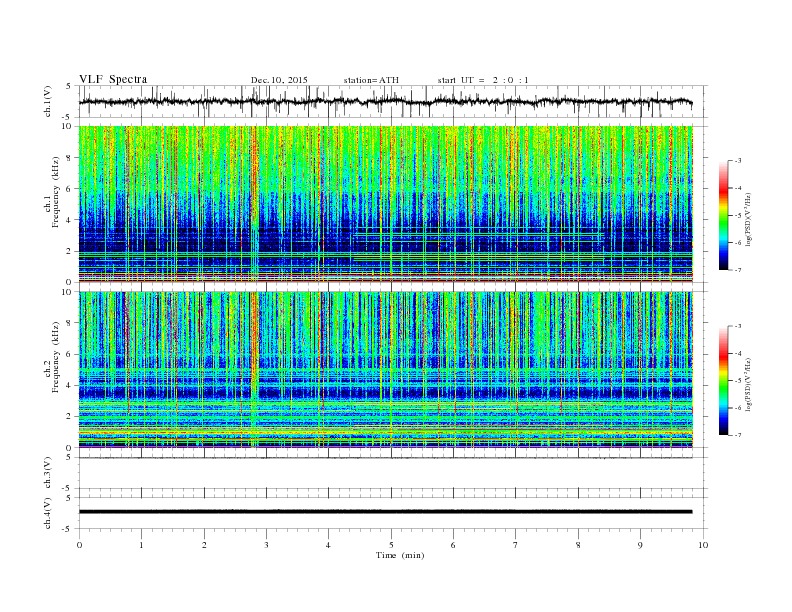The image size is (792, 612).
Task: Click the "ch.1(V)" waveform axis label
Action: pos(47,101)
